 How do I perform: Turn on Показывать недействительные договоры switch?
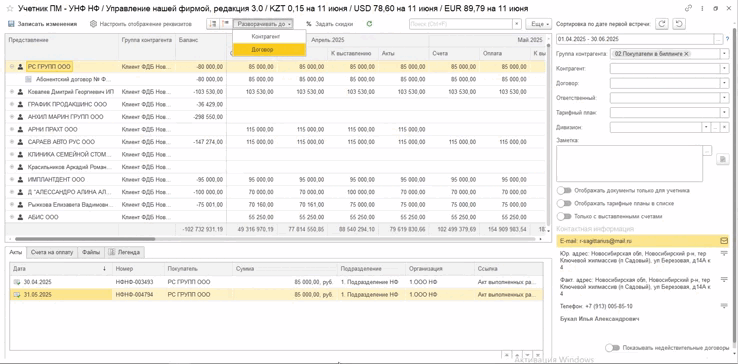[612, 348]
